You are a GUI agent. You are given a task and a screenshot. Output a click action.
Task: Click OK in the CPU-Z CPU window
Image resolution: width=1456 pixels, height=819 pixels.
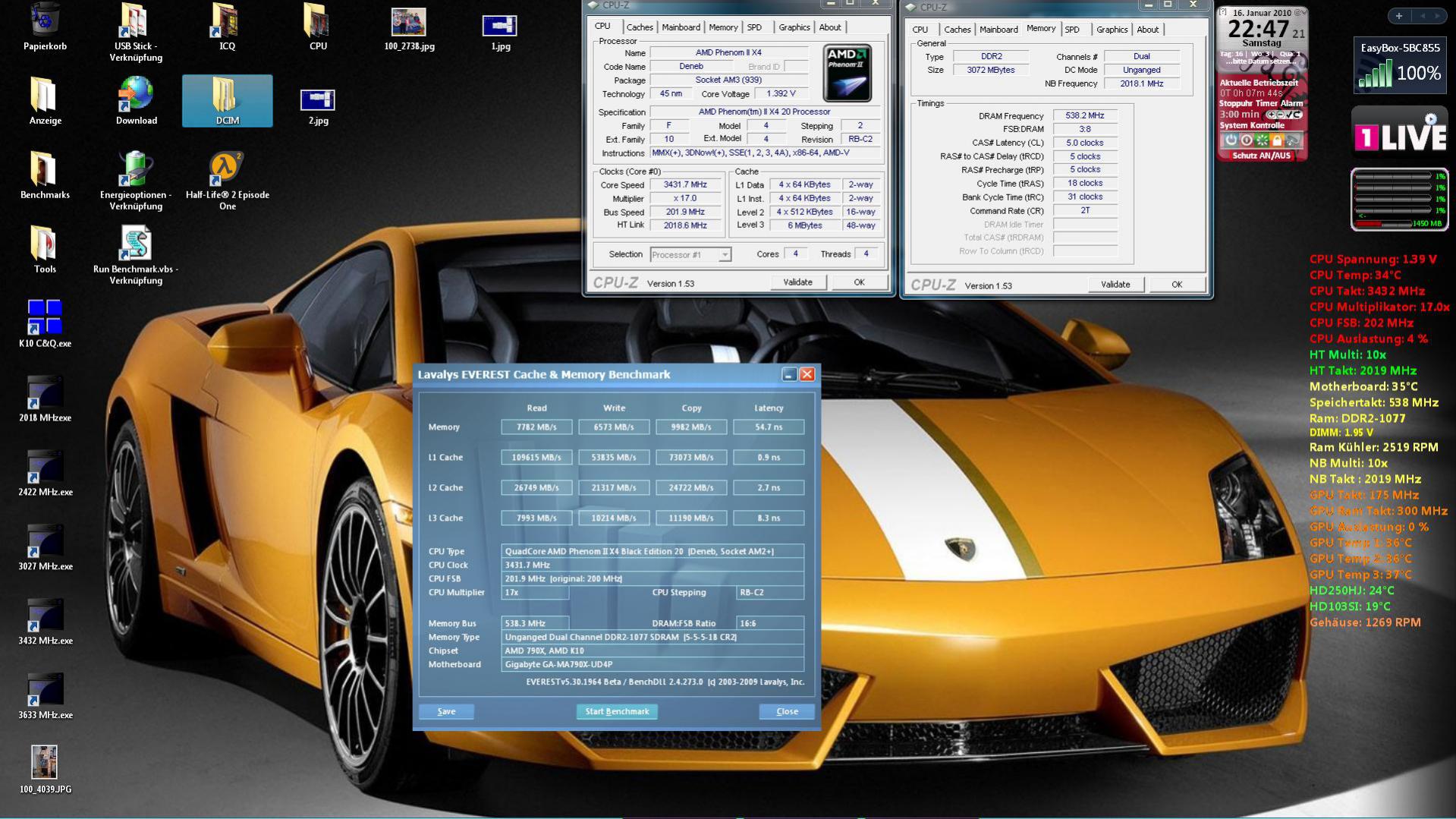859,282
